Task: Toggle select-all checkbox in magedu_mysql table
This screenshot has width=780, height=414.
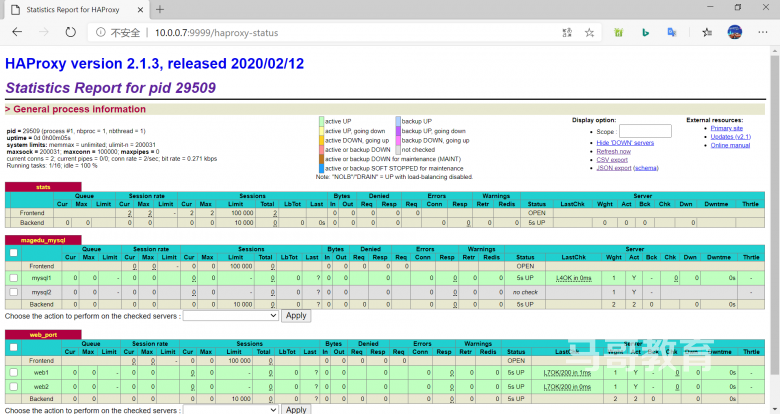Action: (x=13, y=253)
